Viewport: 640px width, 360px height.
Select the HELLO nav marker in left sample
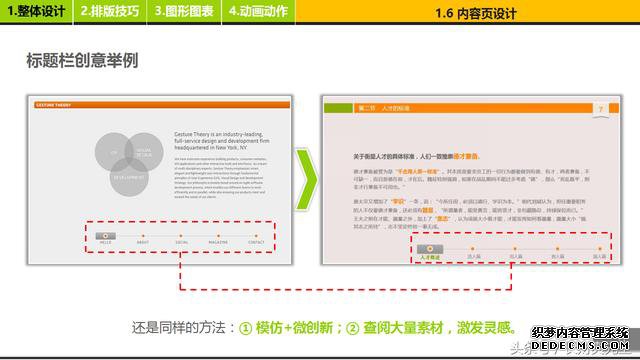coord(105,236)
